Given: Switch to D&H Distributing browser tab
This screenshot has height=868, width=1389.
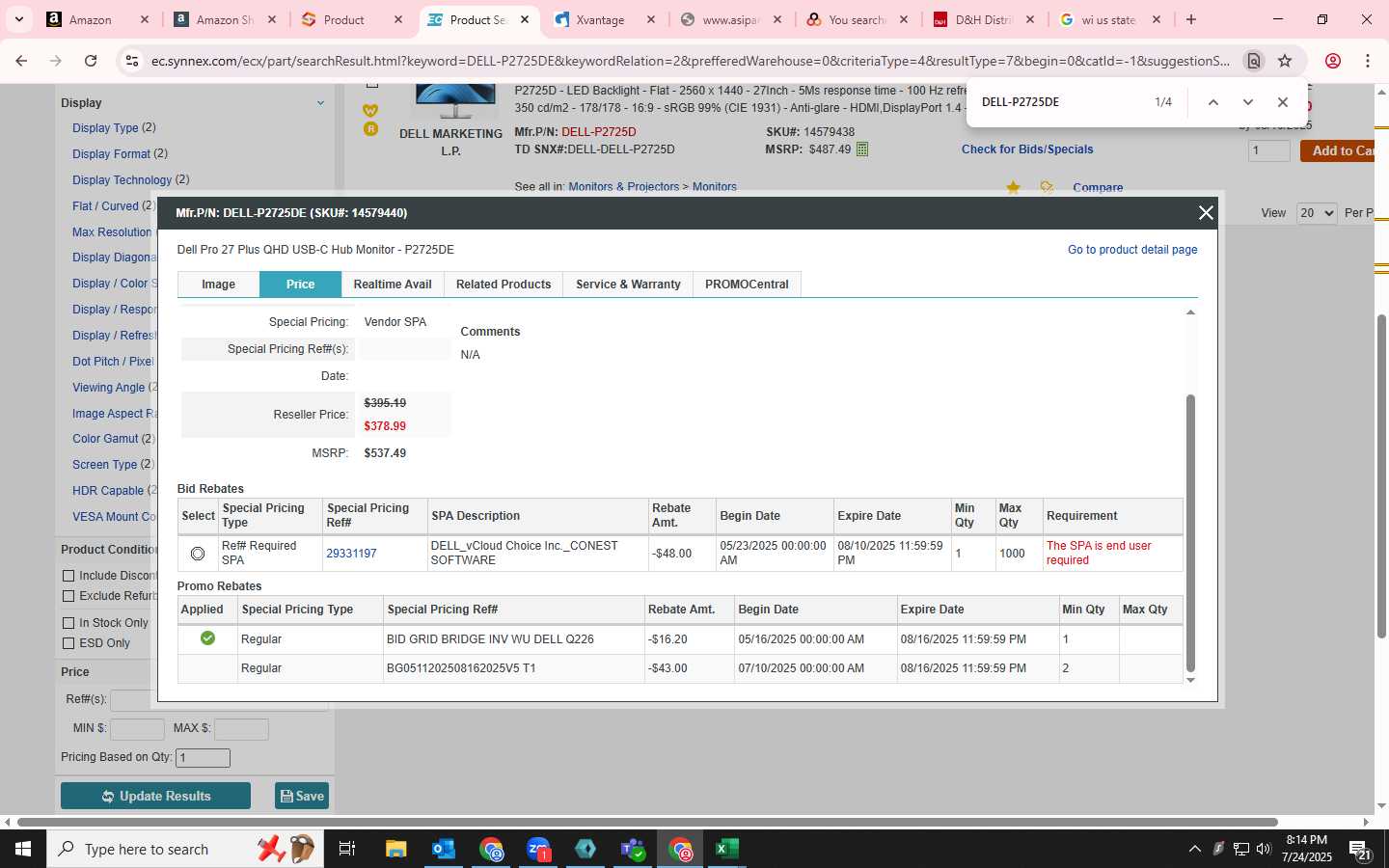Looking at the screenshot, I should pos(984,19).
